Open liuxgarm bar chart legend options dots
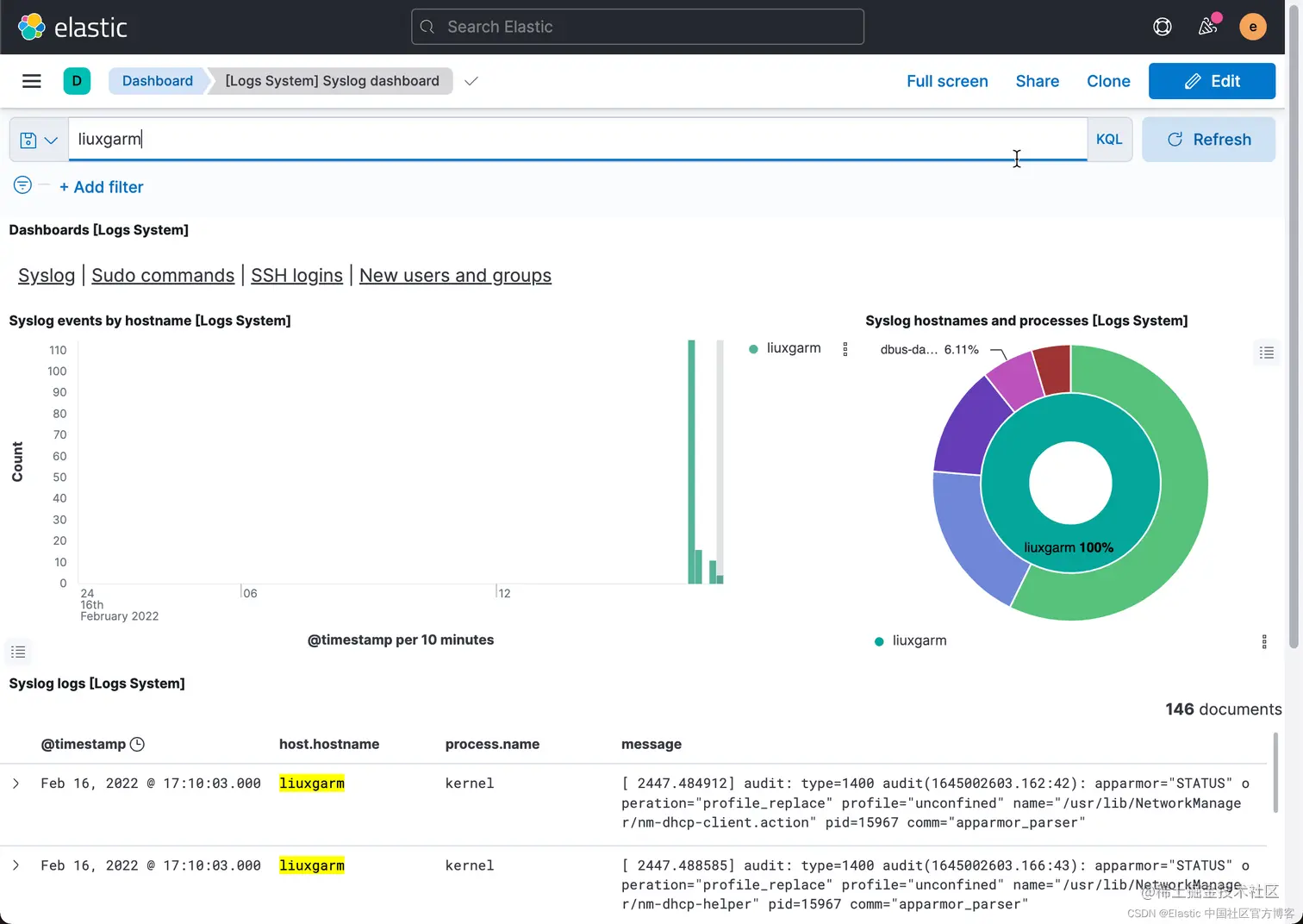The width and height of the screenshot is (1303, 924). (x=845, y=349)
